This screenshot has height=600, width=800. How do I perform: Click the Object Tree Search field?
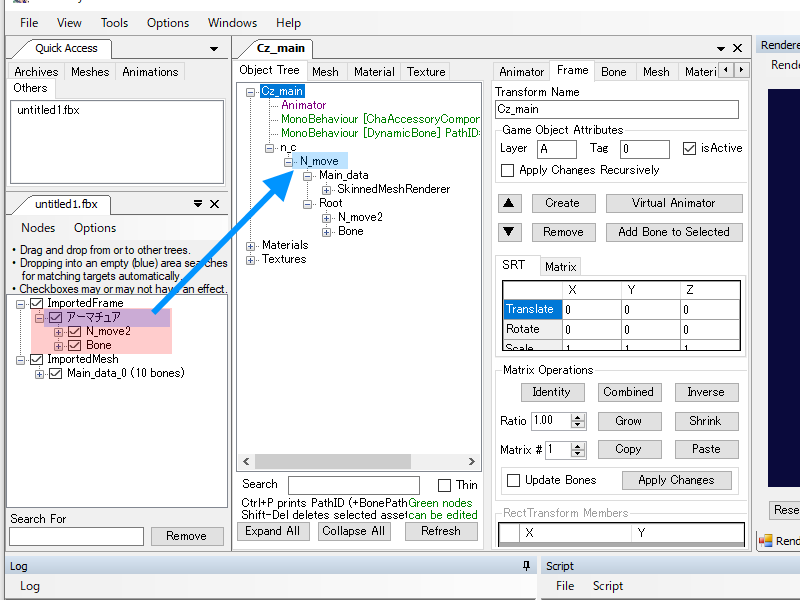[x=354, y=485]
